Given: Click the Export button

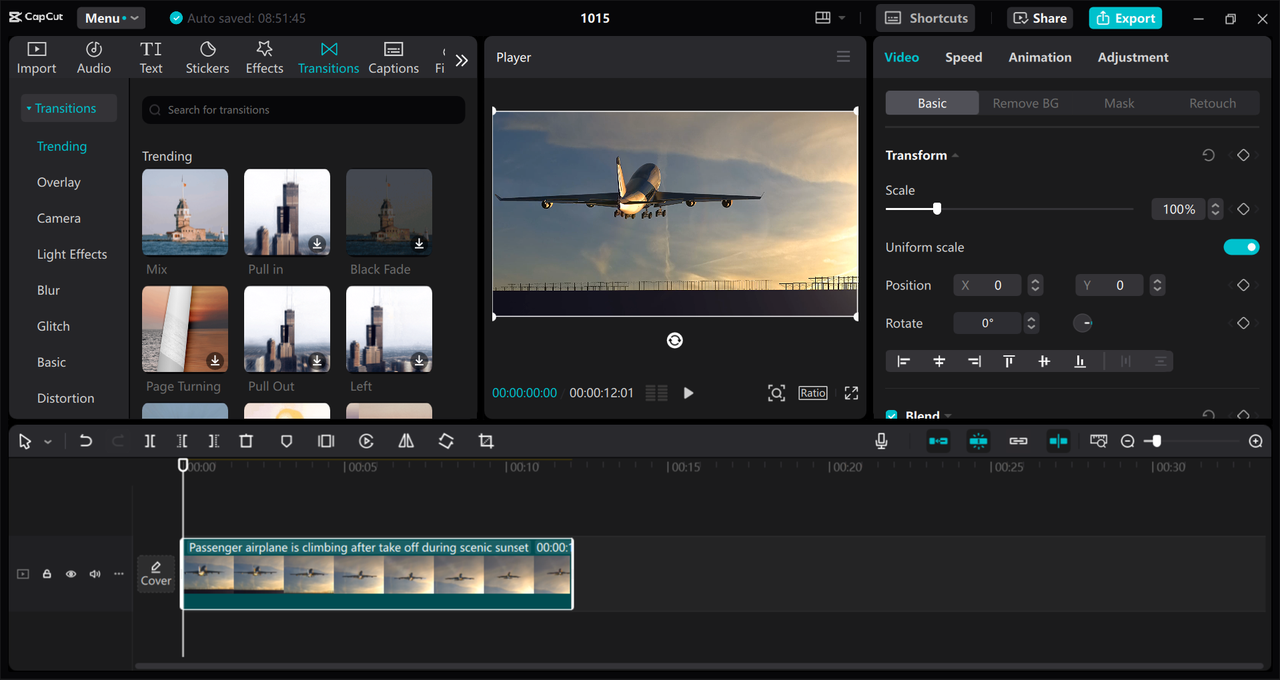Looking at the screenshot, I should tap(1126, 18).
